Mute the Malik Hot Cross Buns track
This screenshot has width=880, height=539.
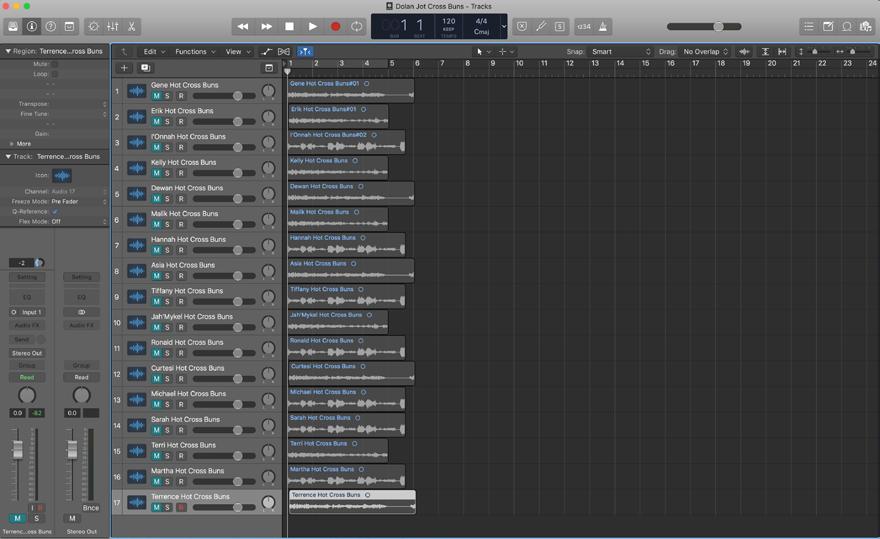pyautogui.click(x=156, y=225)
